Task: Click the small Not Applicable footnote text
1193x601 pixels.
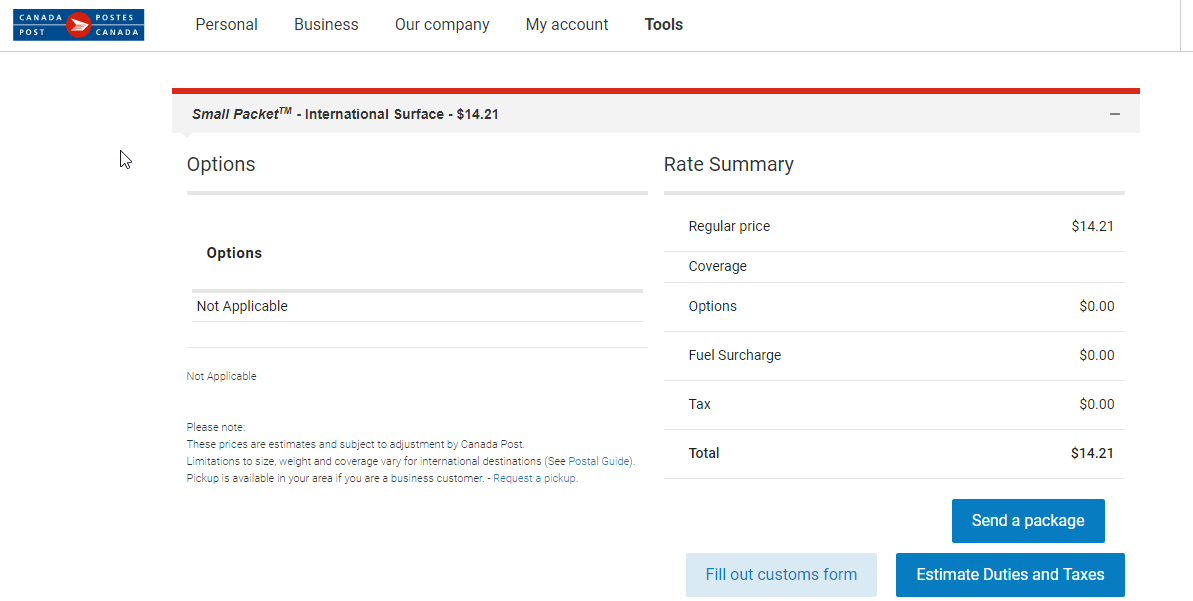Action: point(221,376)
